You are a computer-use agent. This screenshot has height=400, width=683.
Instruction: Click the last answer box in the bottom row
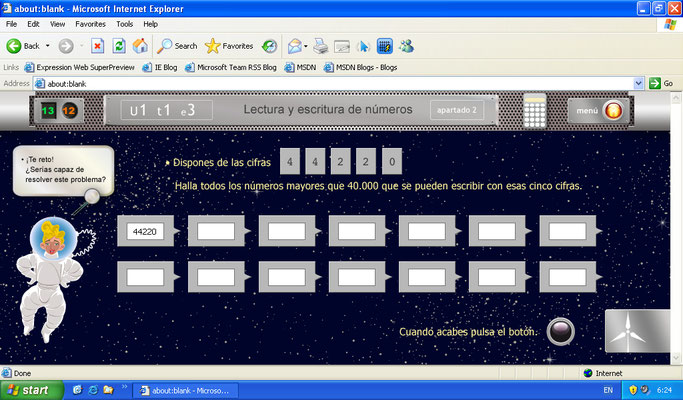tap(568, 277)
